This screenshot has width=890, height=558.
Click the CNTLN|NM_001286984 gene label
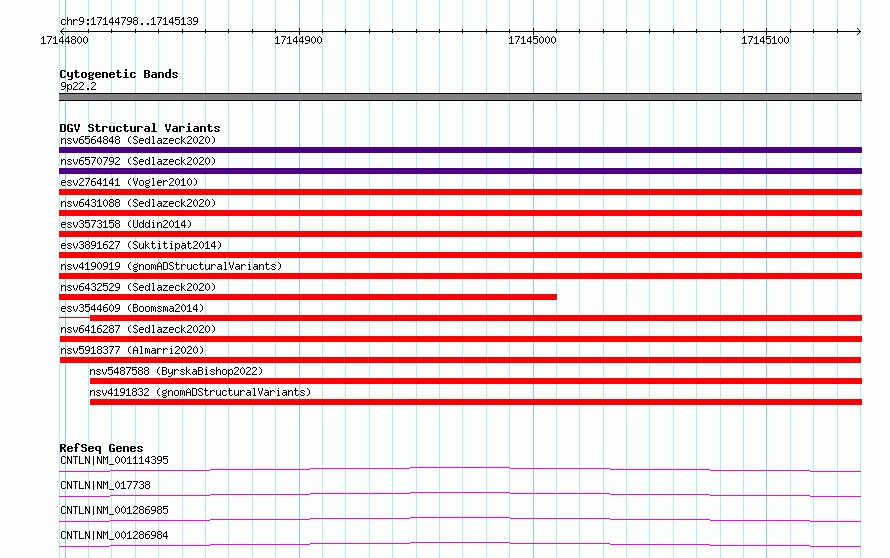[114, 535]
